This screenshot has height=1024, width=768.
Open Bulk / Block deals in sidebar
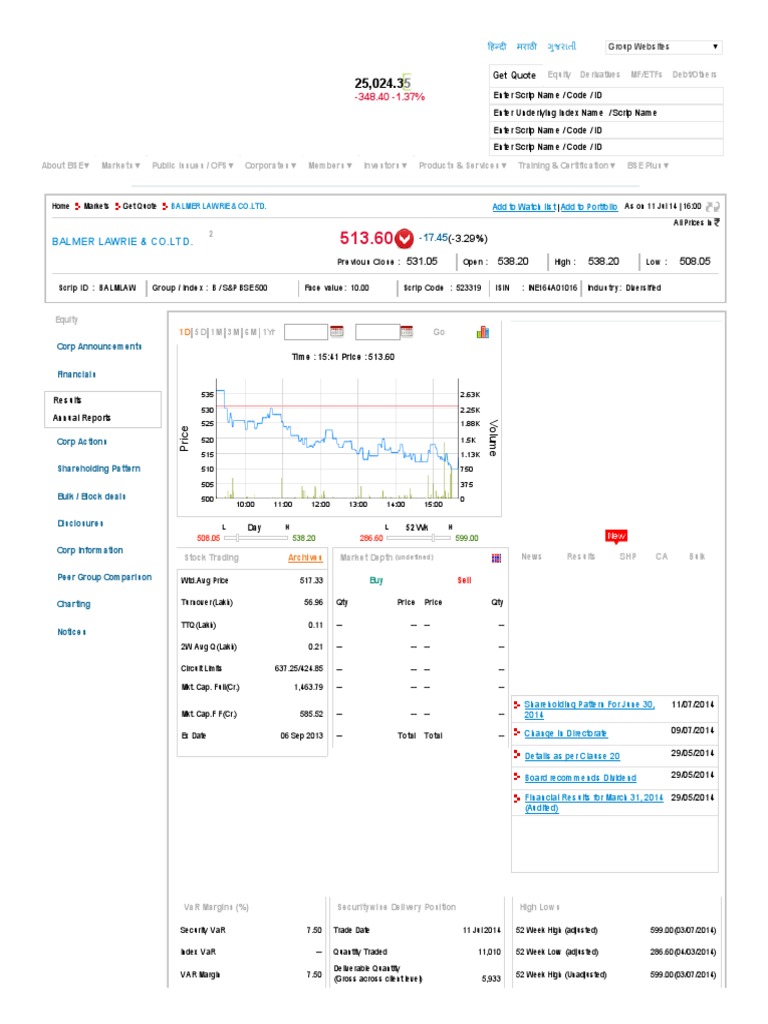[91, 497]
